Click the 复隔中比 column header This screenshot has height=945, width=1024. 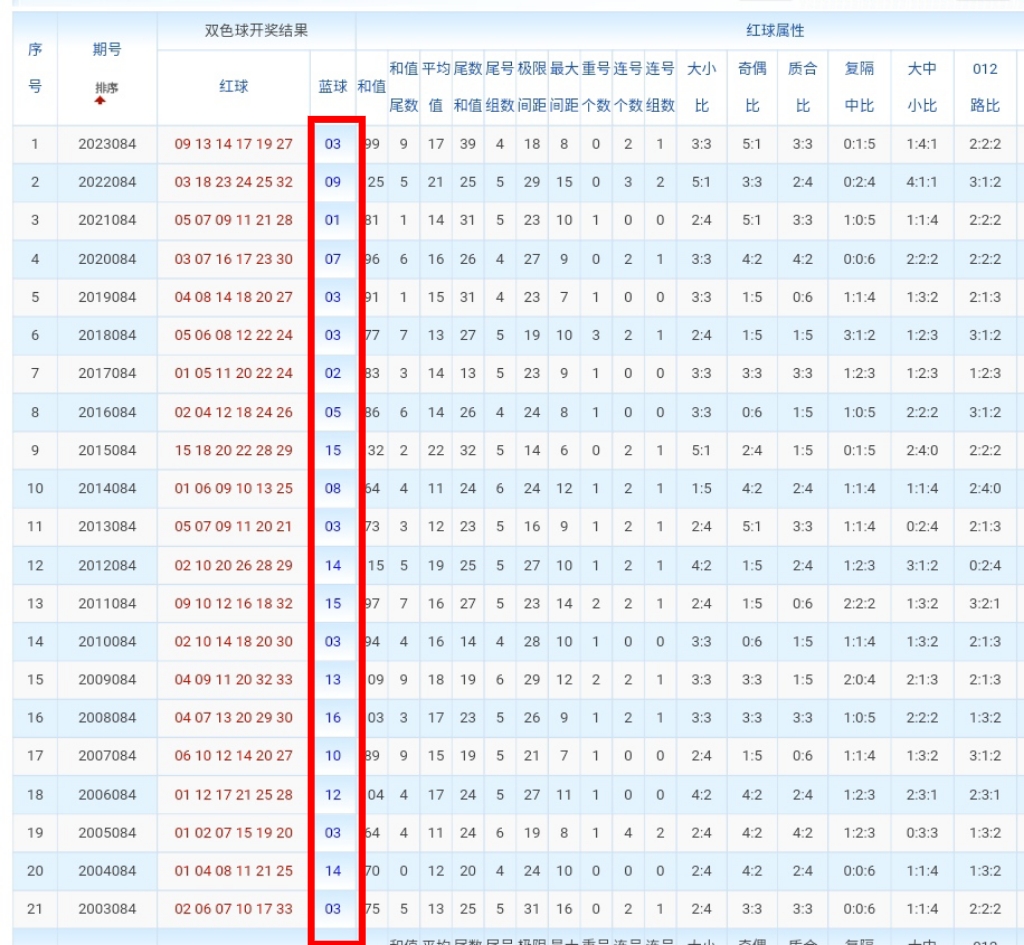[x=859, y=87]
